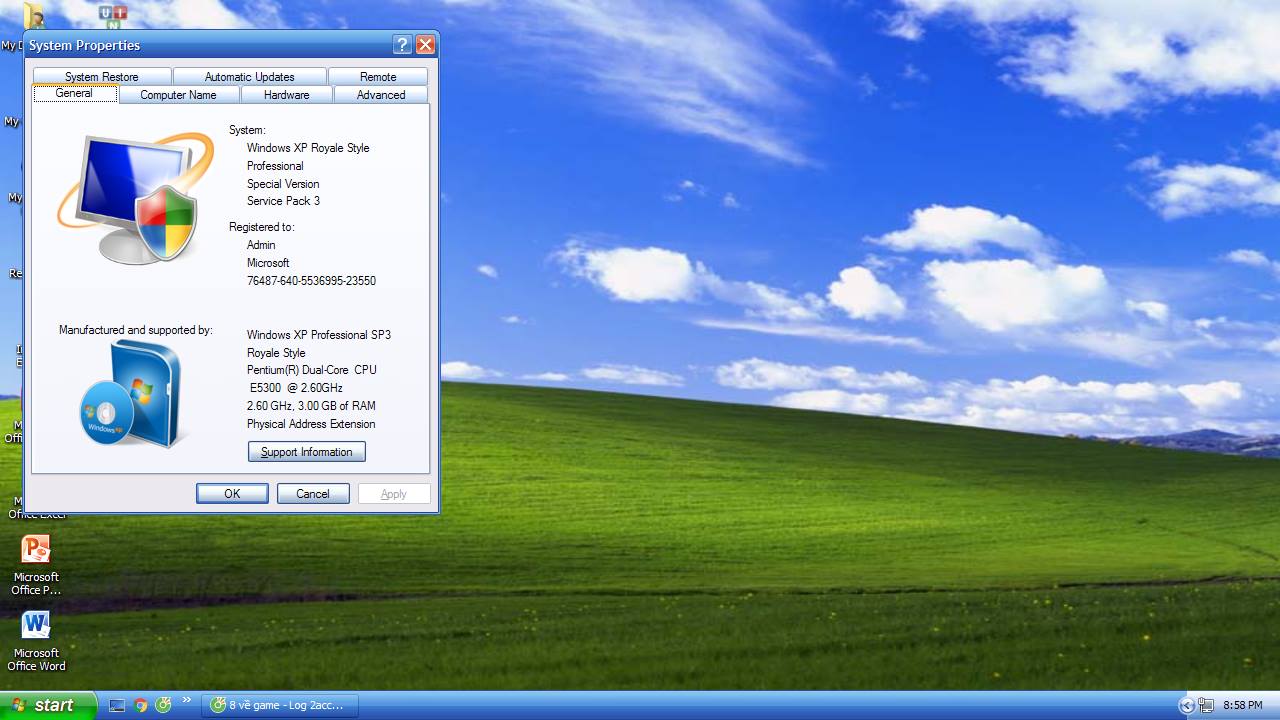The height and width of the screenshot is (720, 1280).
Task: Click the product ID 76487-640-5536995-23550
Action: [x=312, y=281]
